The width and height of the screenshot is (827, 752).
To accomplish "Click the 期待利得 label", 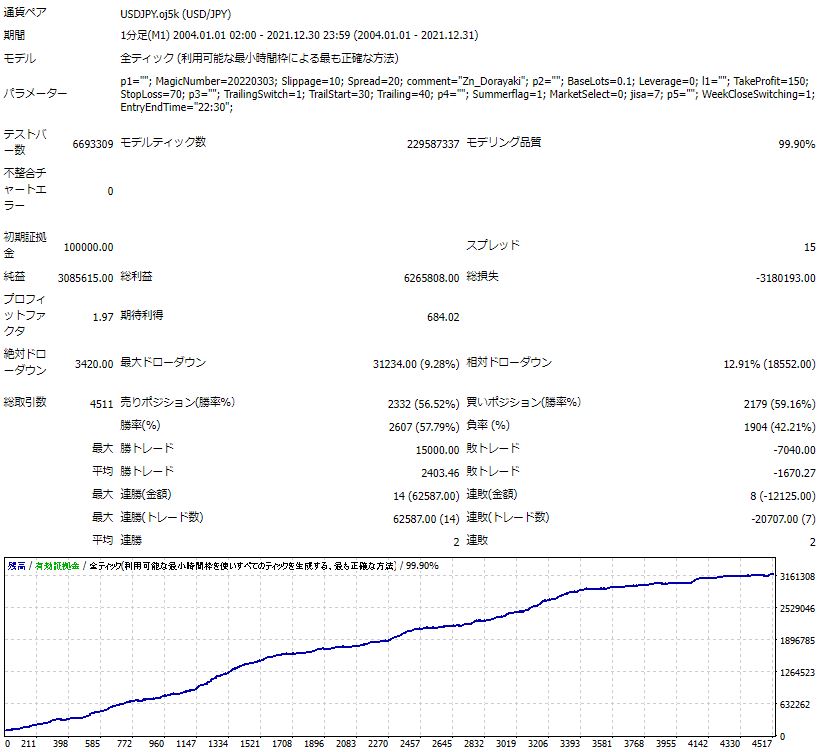I will coord(142,315).
